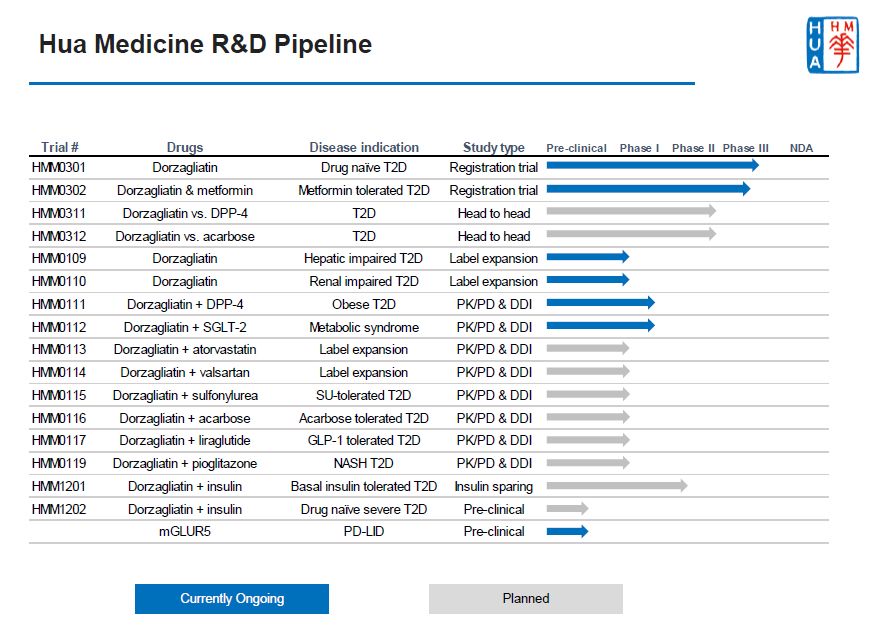Select trial number HMM0302
The width and height of the screenshot is (883, 630).
pyautogui.click(x=59, y=190)
